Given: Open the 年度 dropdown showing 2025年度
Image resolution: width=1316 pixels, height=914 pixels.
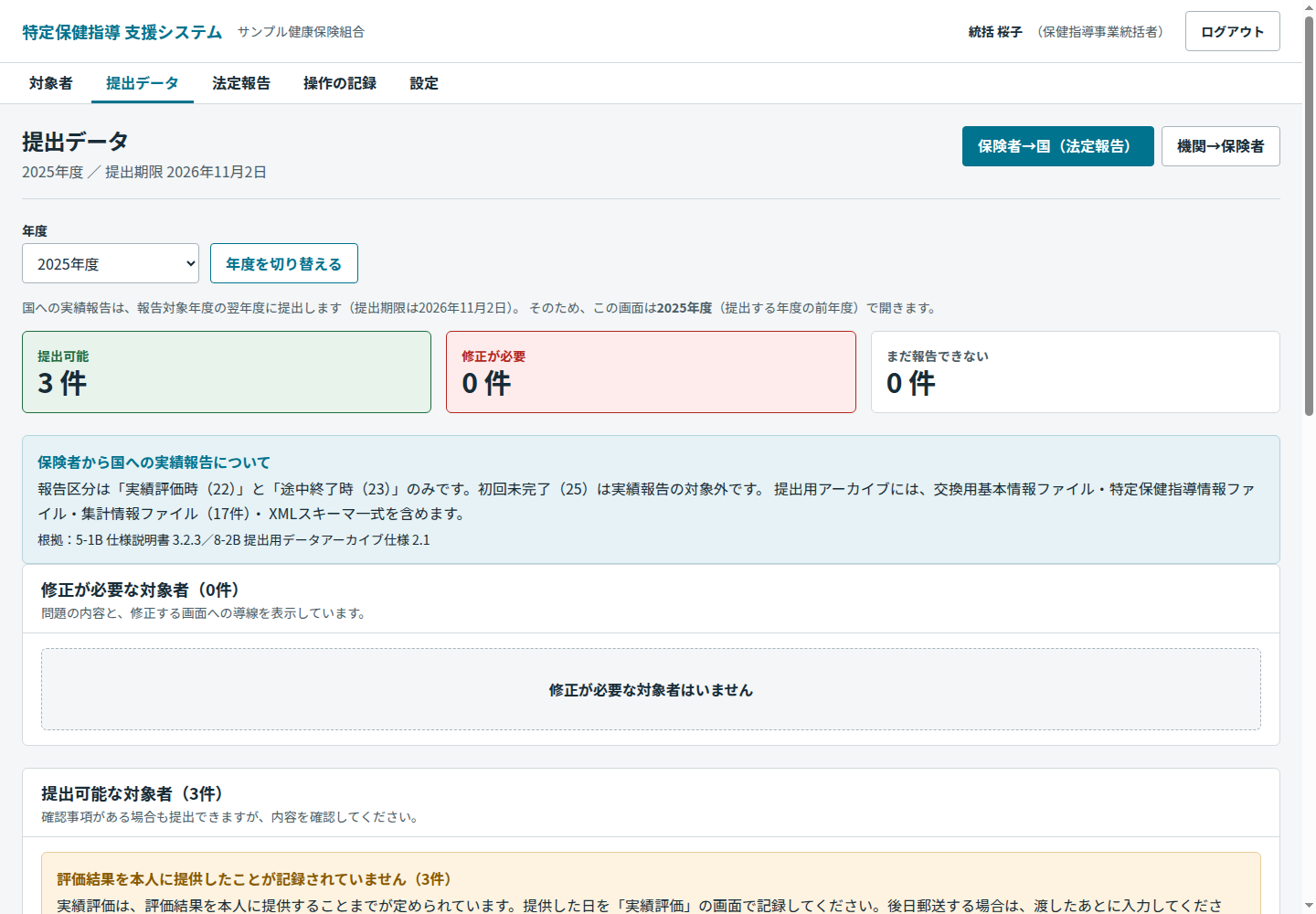Looking at the screenshot, I should click(x=111, y=263).
